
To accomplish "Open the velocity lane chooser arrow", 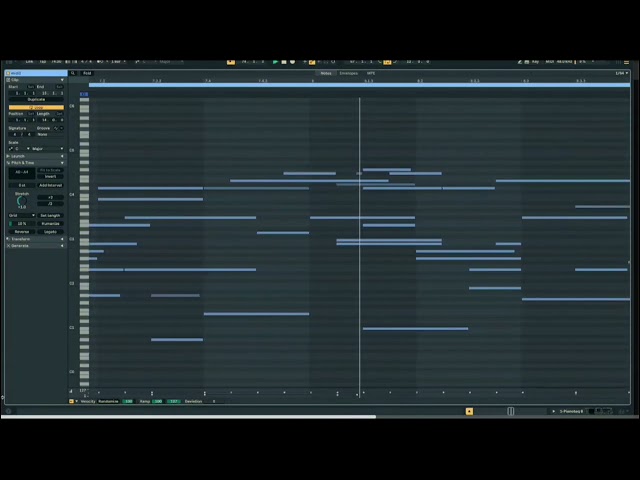I will (x=76, y=401).
